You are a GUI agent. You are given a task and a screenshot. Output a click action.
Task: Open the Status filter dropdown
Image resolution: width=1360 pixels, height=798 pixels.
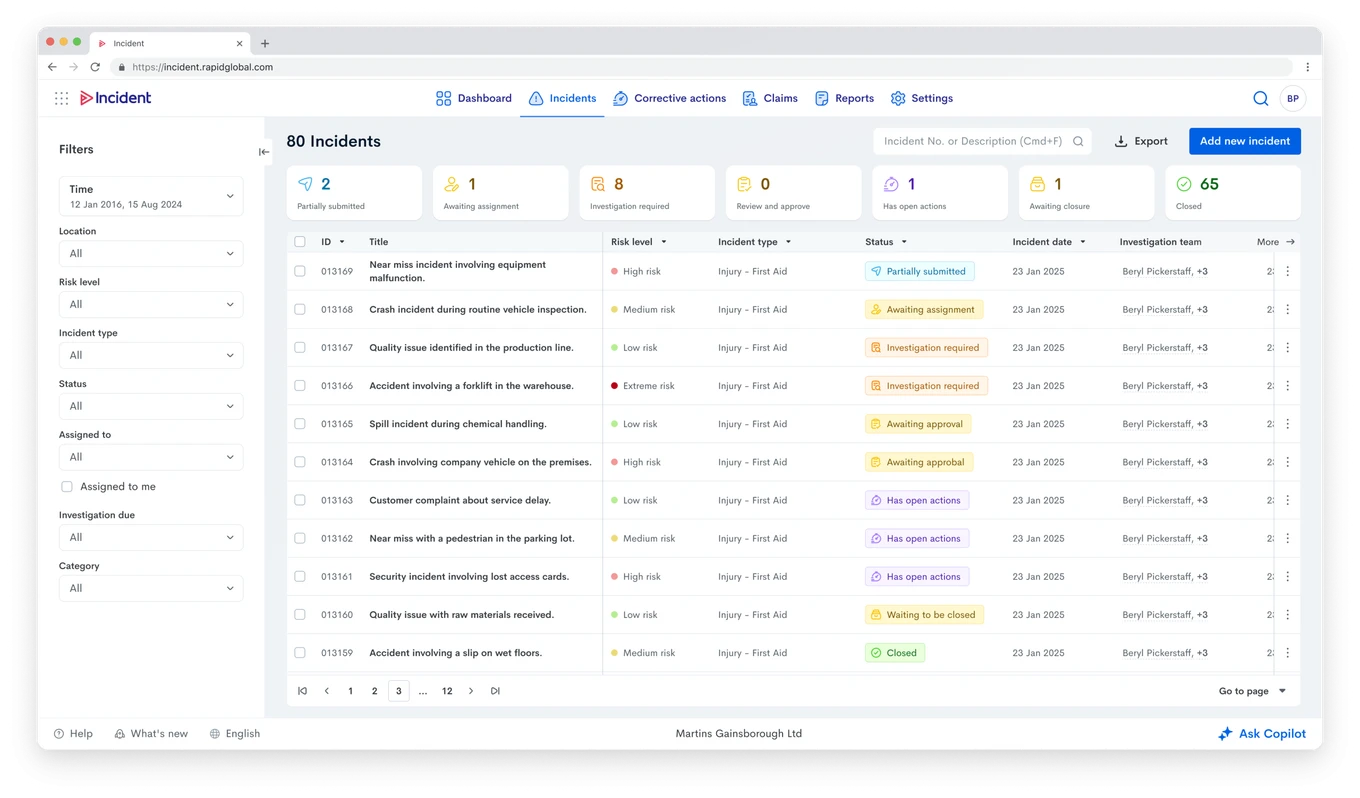coord(151,406)
